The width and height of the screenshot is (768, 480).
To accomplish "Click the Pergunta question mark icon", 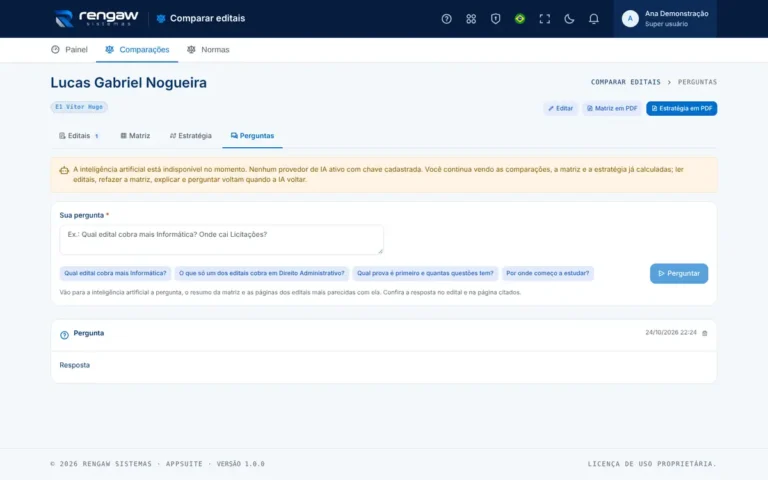I will pos(64,335).
